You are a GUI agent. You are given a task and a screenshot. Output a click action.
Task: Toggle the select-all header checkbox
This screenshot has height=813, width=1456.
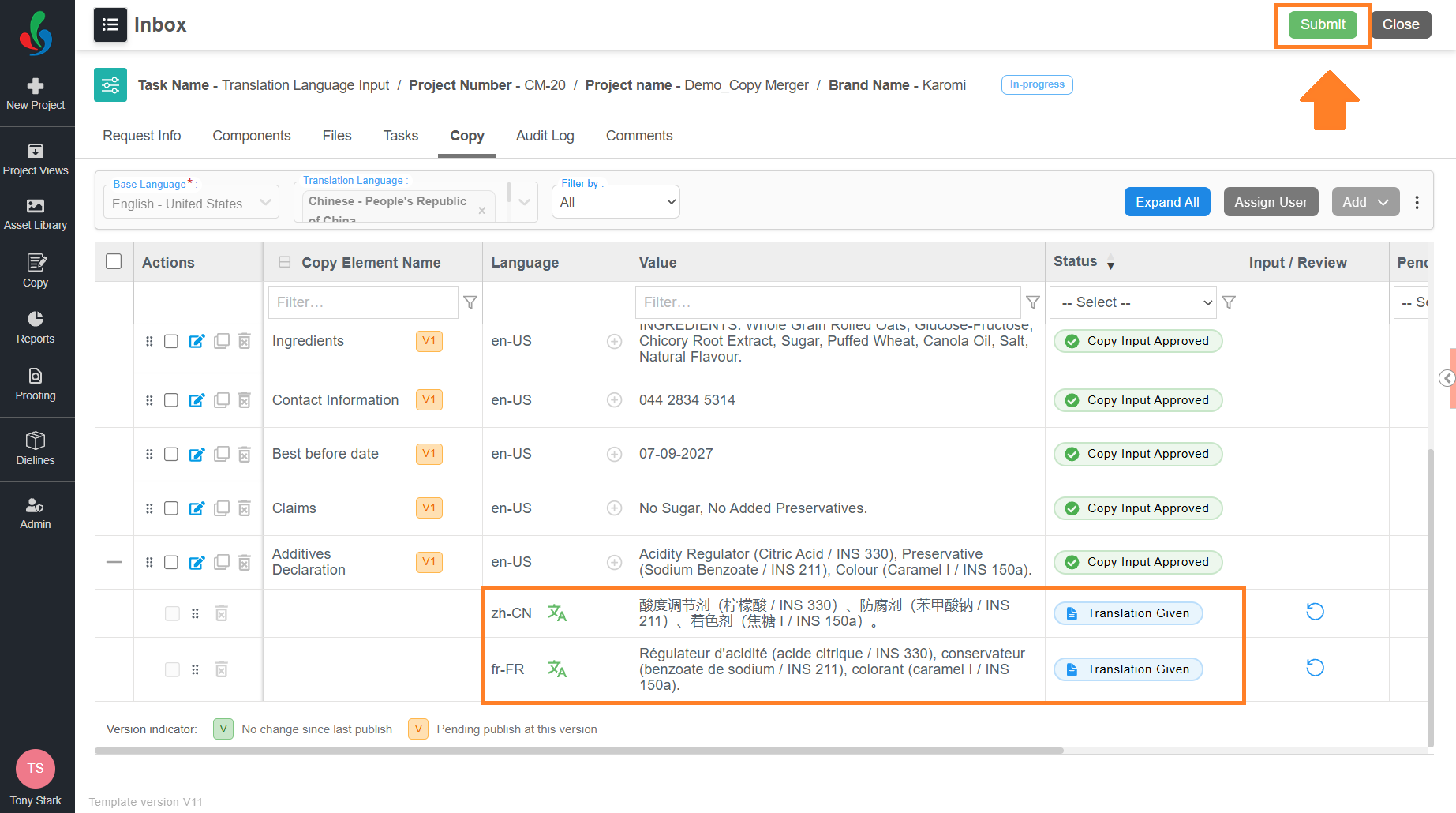(x=114, y=261)
